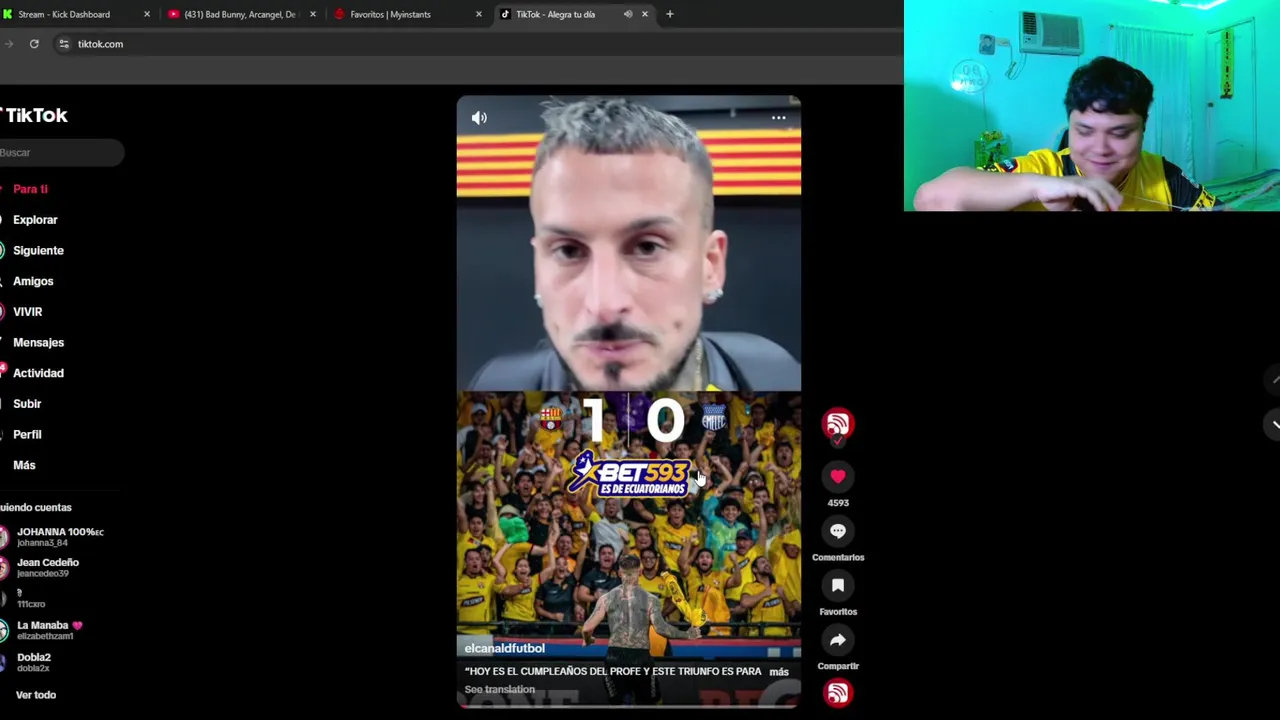
Task: Open Mensajes in the sidebar
Action: click(38, 343)
